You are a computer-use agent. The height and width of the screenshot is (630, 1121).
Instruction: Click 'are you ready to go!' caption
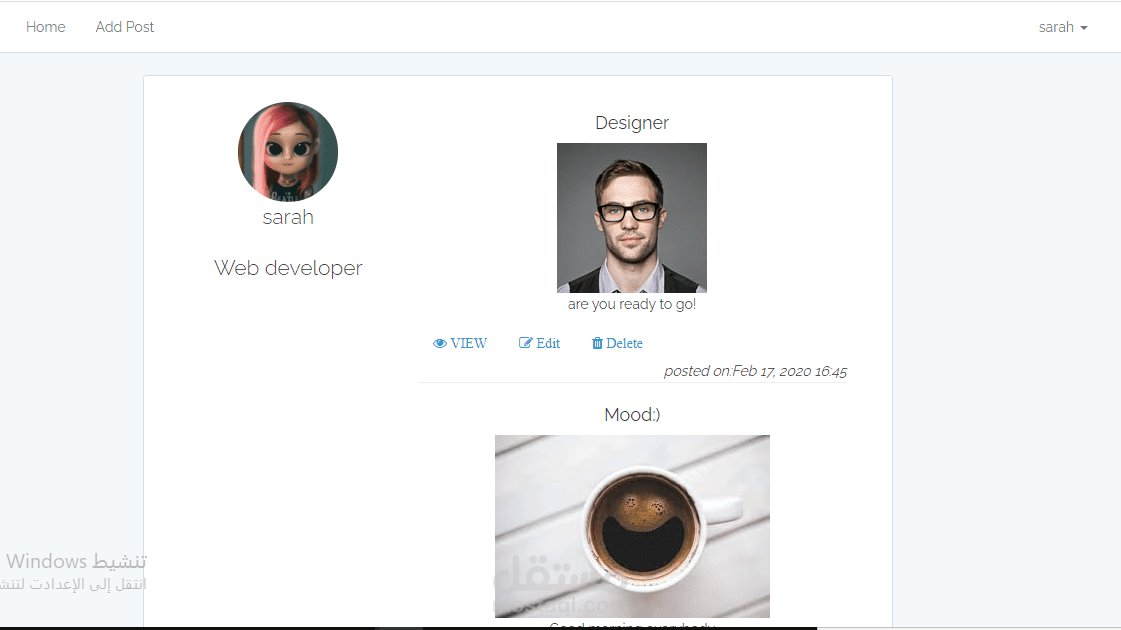pos(632,304)
